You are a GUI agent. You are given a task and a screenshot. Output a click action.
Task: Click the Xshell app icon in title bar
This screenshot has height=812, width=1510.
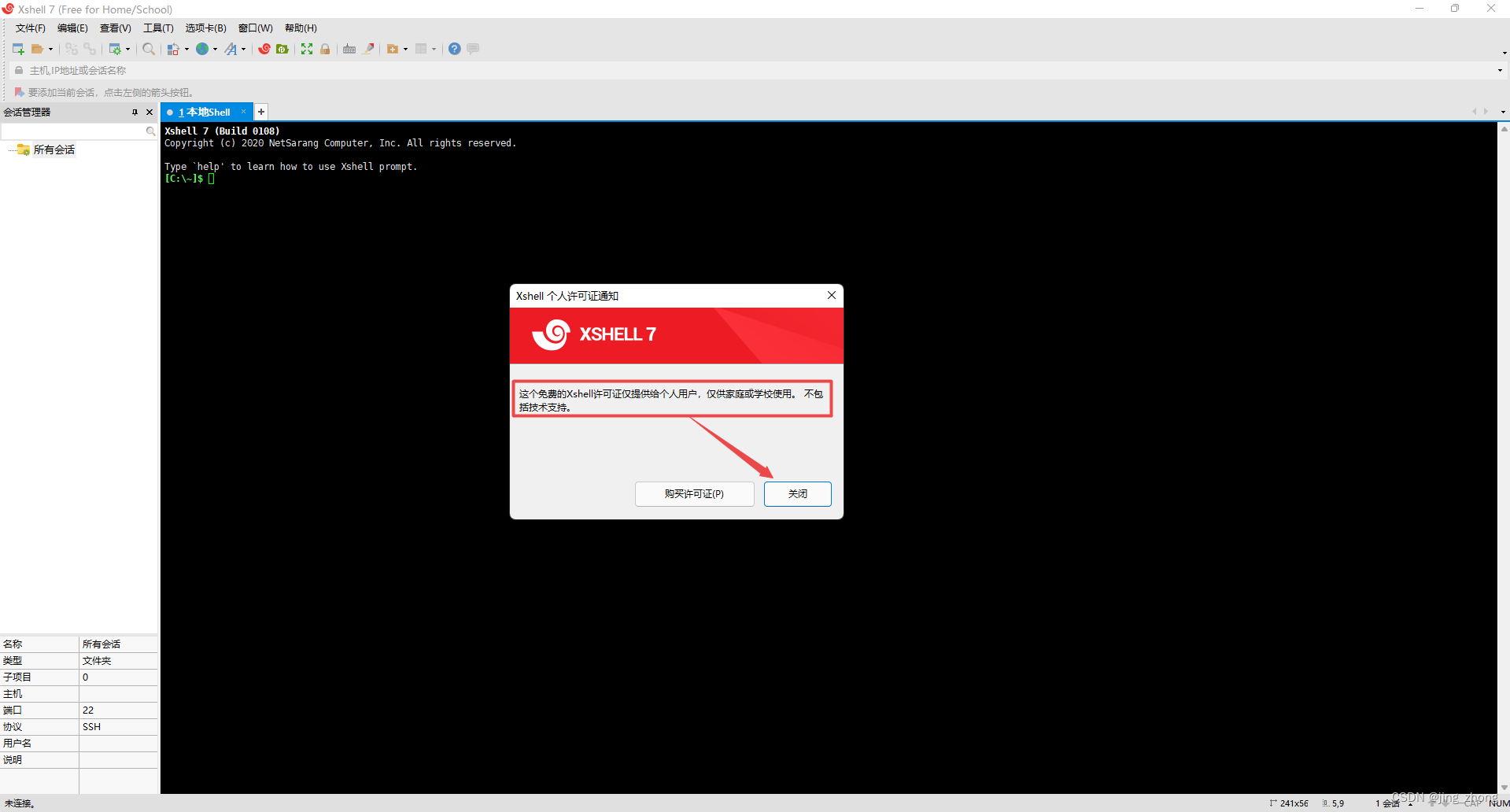[x=8, y=9]
